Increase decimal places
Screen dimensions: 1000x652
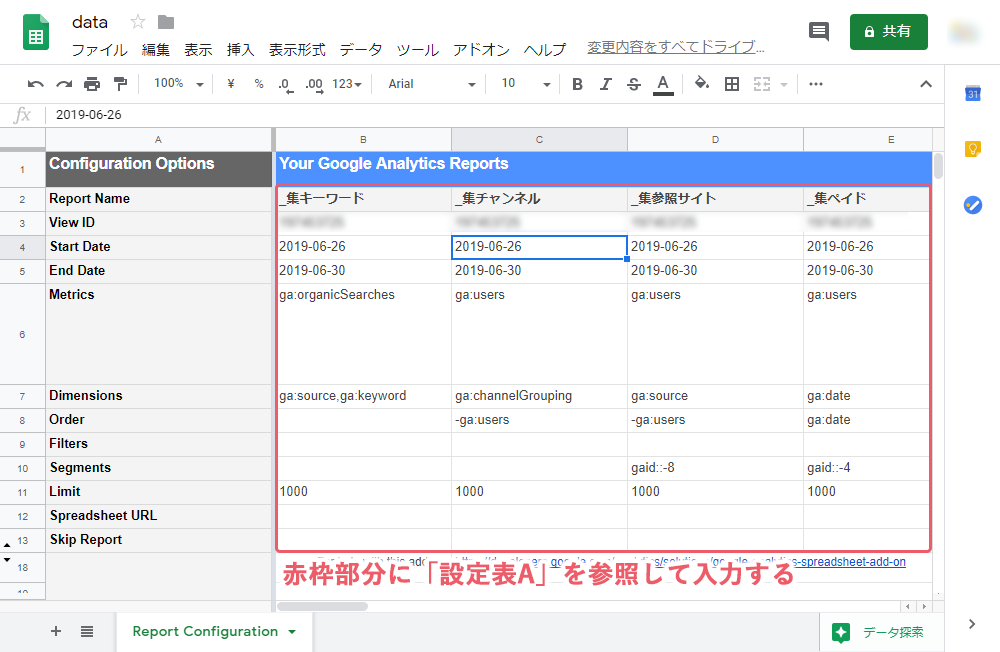coord(314,84)
